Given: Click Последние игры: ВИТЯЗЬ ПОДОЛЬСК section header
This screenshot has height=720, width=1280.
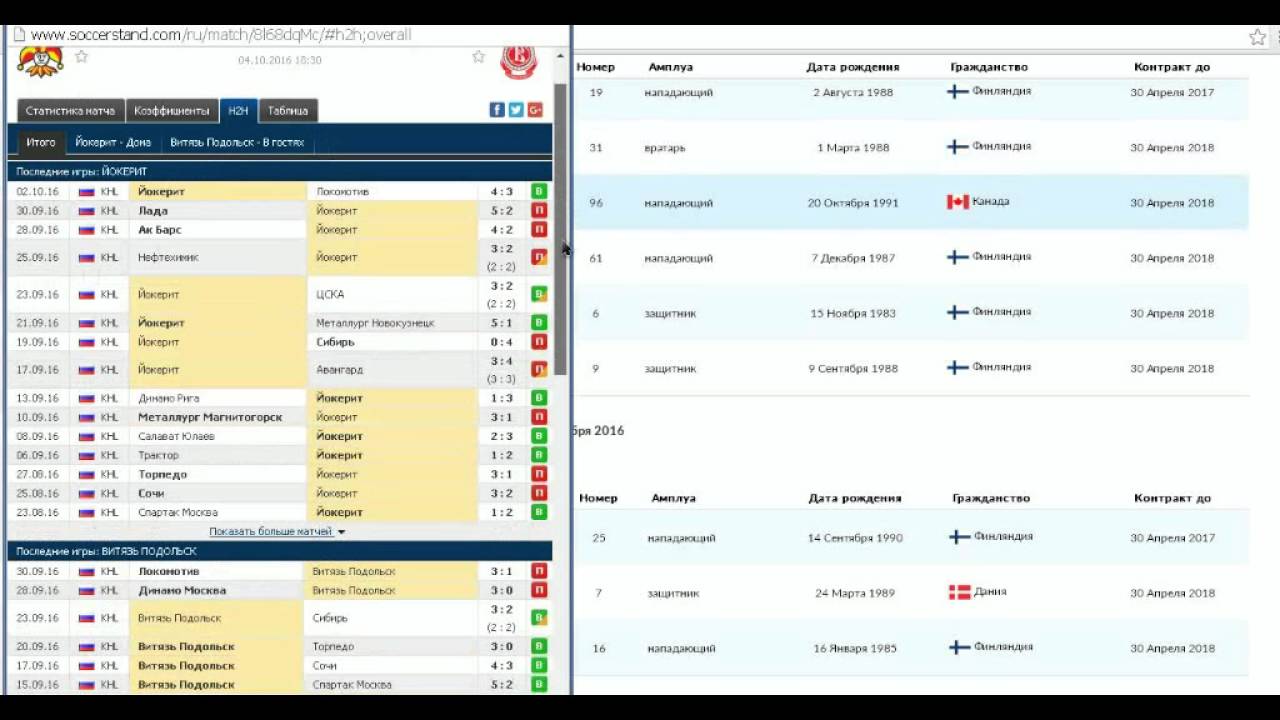Looking at the screenshot, I should pyautogui.click(x=280, y=551).
